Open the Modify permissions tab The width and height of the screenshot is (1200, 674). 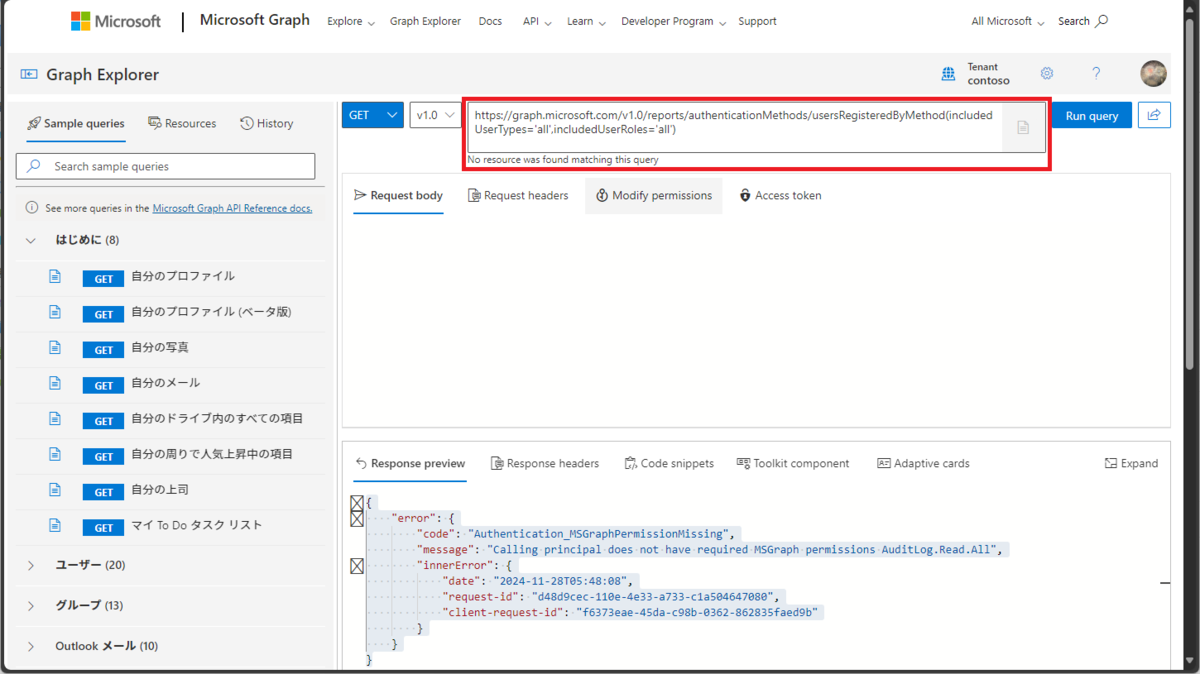coord(654,196)
